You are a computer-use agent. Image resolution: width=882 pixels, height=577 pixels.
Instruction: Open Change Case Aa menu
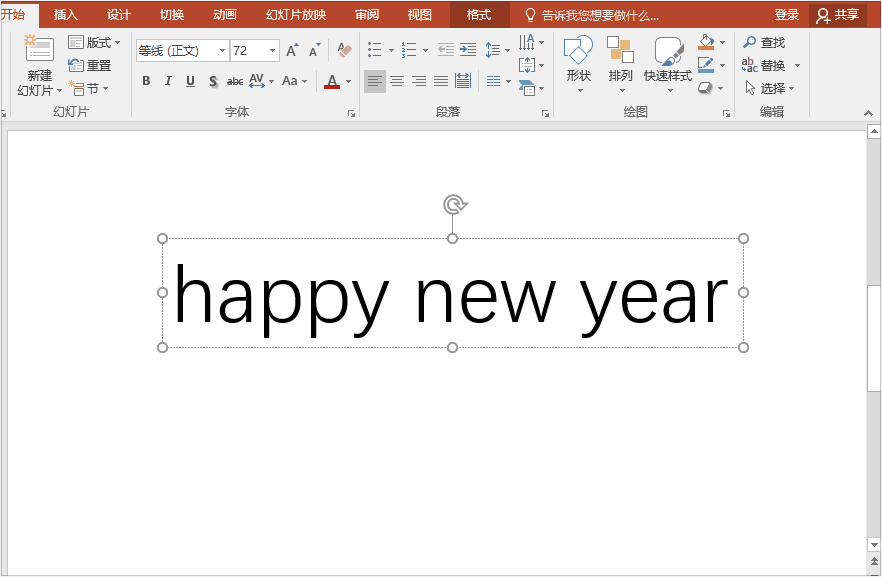coord(295,81)
